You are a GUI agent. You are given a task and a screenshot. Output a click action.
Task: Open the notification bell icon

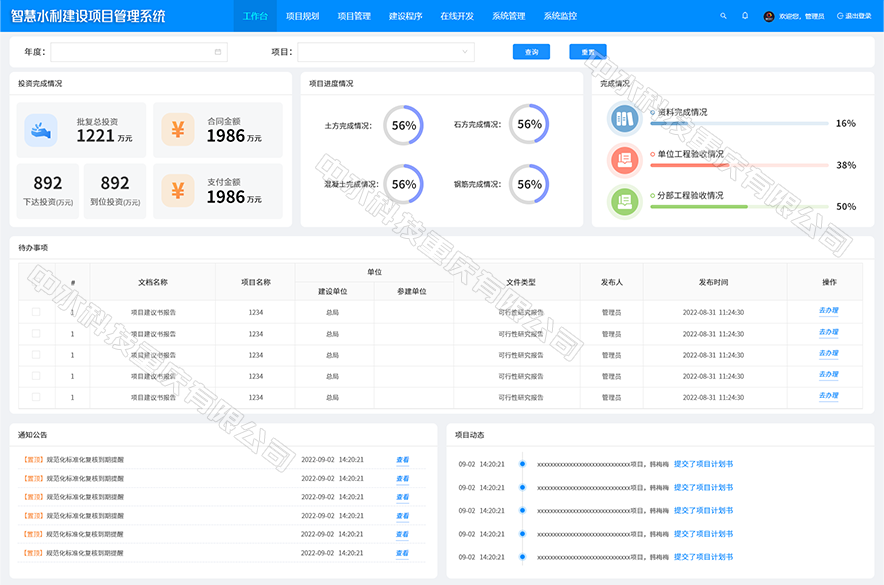tap(745, 16)
